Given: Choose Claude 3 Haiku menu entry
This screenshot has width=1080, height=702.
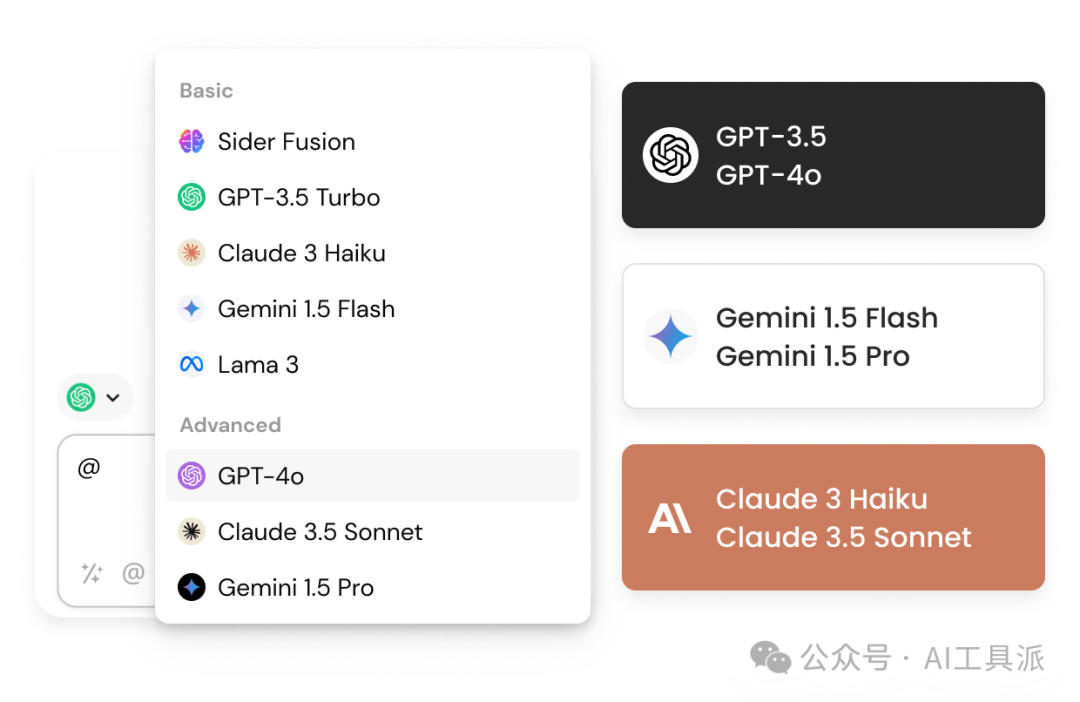Looking at the screenshot, I should (x=301, y=253).
